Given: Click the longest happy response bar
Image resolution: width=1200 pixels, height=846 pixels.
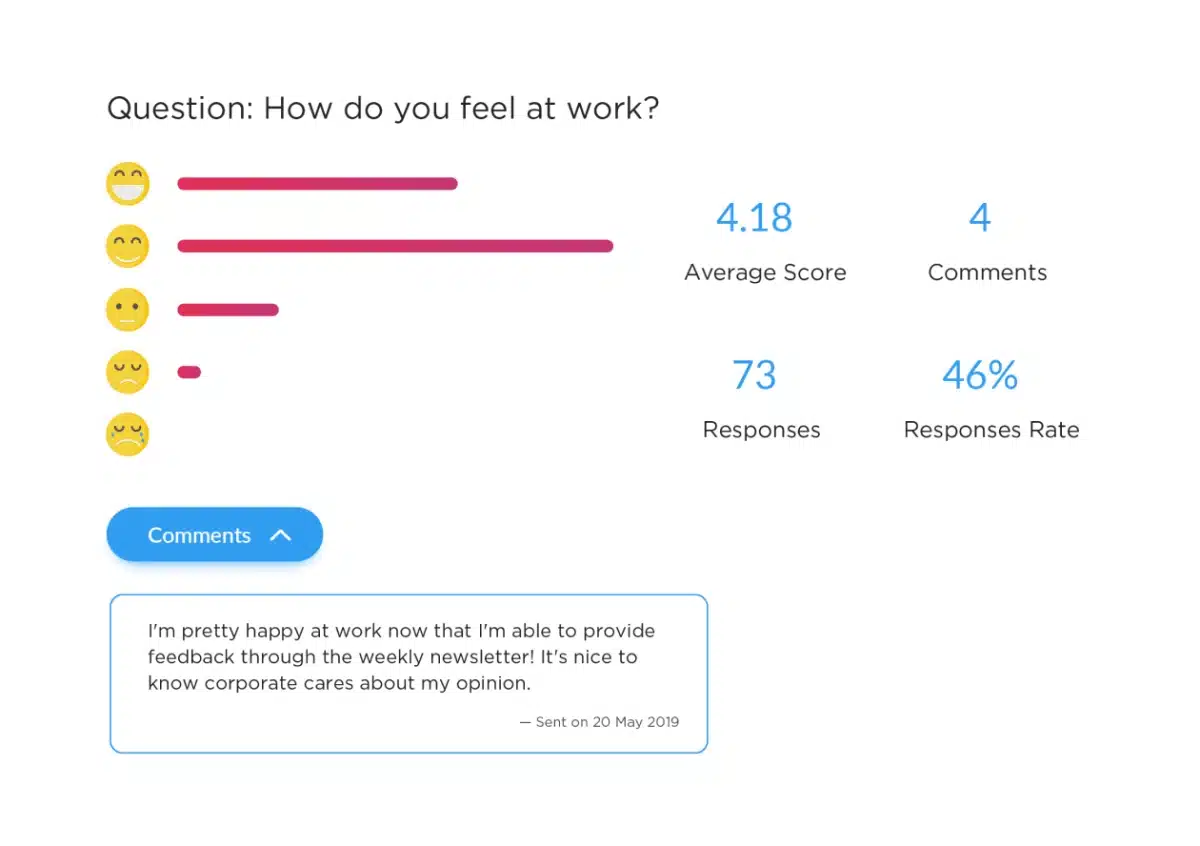Looking at the screenshot, I should [395, 246].
